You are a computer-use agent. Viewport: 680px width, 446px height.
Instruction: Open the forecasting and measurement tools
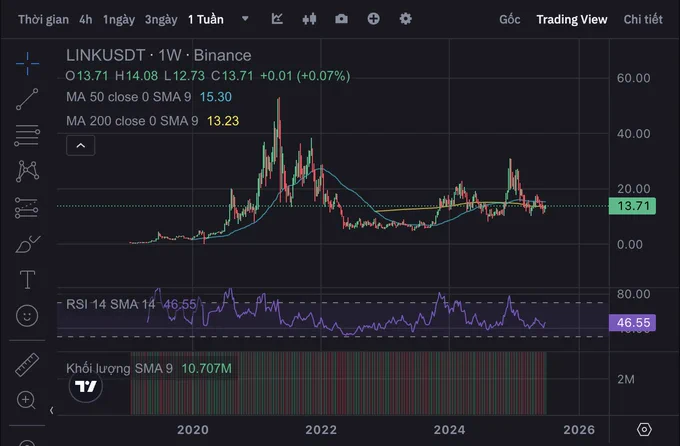27,207
